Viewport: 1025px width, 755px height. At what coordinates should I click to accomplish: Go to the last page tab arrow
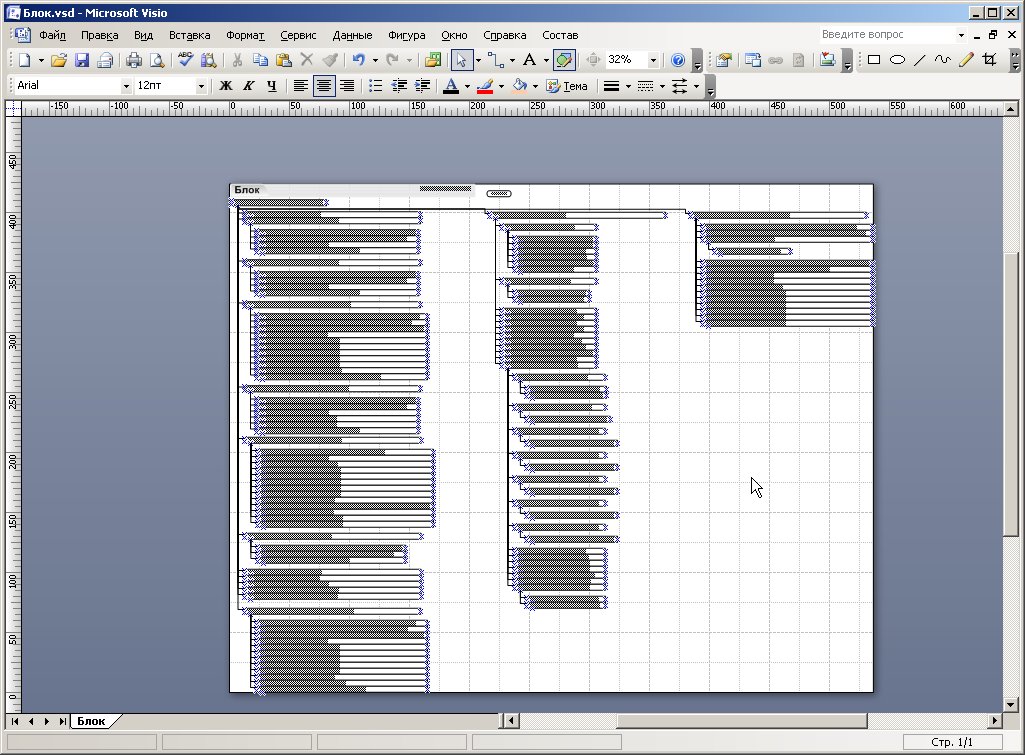pyautogui.click(x=62, y=721)
